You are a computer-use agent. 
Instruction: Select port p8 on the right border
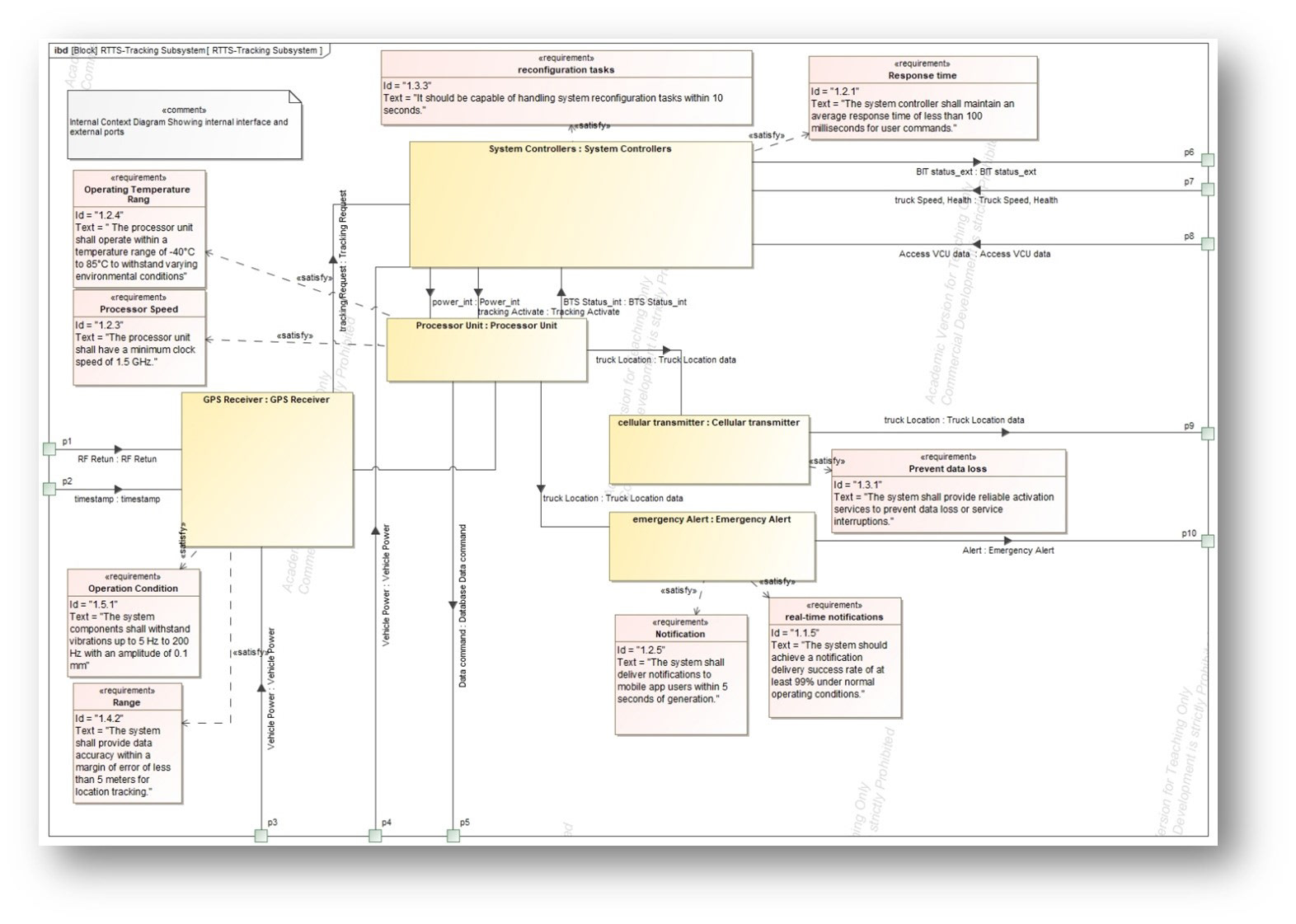pos(1208,244)
